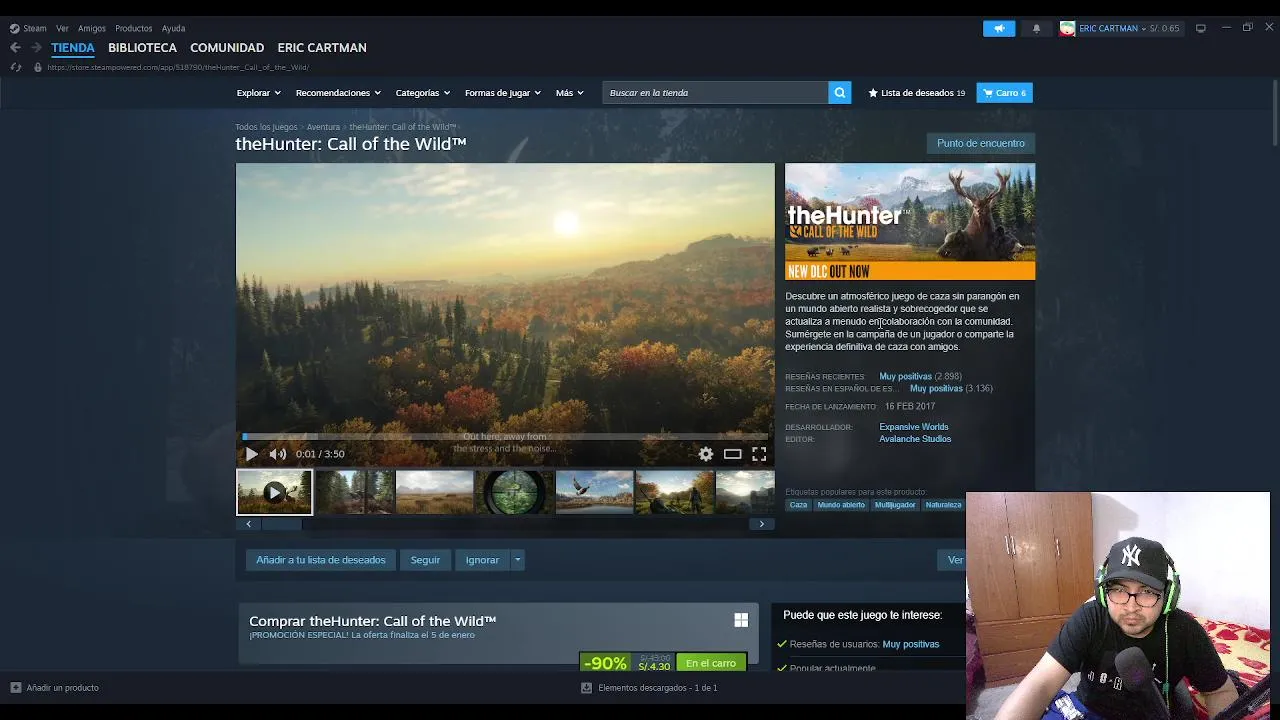Open the Ignorar options arrow
This screenshot has width=1280, height=720.
click(x=518, y=560)
